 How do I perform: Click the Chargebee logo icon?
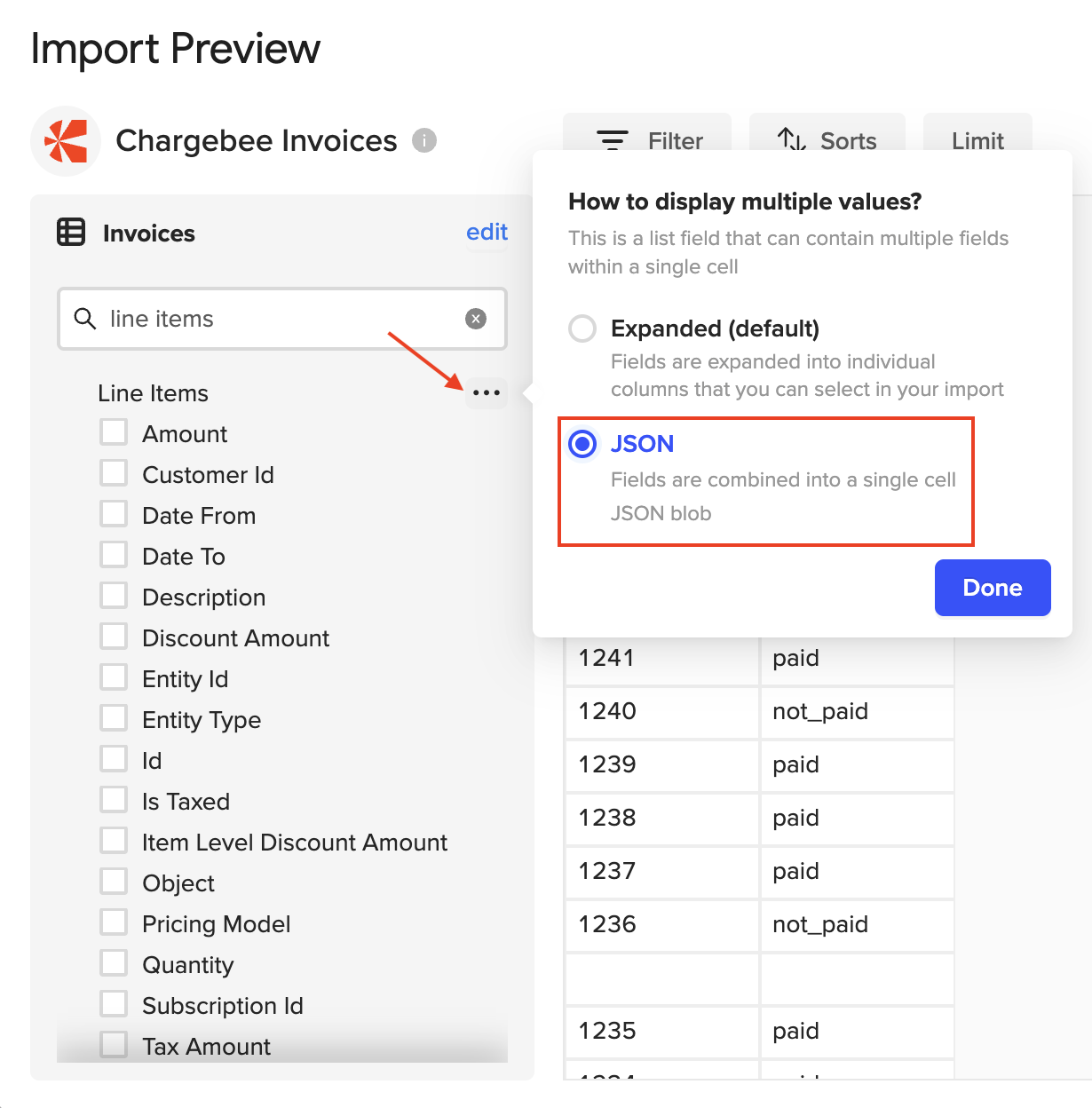click(x=66, y=141)
